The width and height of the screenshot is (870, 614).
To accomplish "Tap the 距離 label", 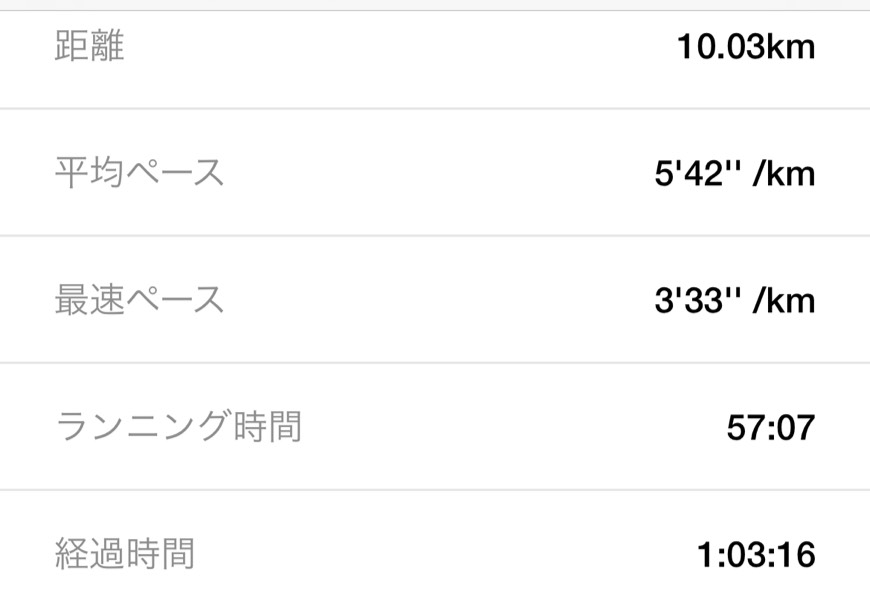I will pyautogui.click(x=89, y=46).
